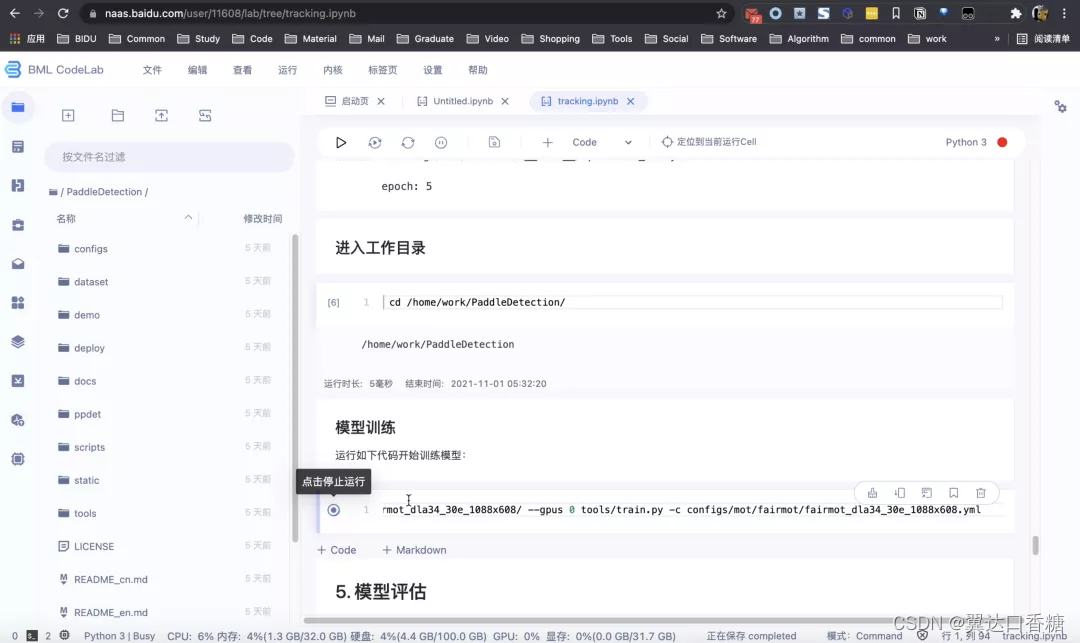Bookmark the model training cell
1080x643 pixels.
[953, 492]
